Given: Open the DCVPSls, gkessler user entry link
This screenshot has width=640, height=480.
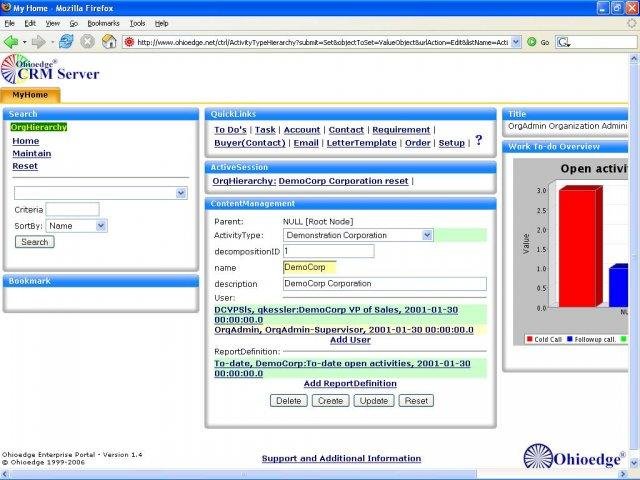Looking at the screenshot, I should point(336,315).
